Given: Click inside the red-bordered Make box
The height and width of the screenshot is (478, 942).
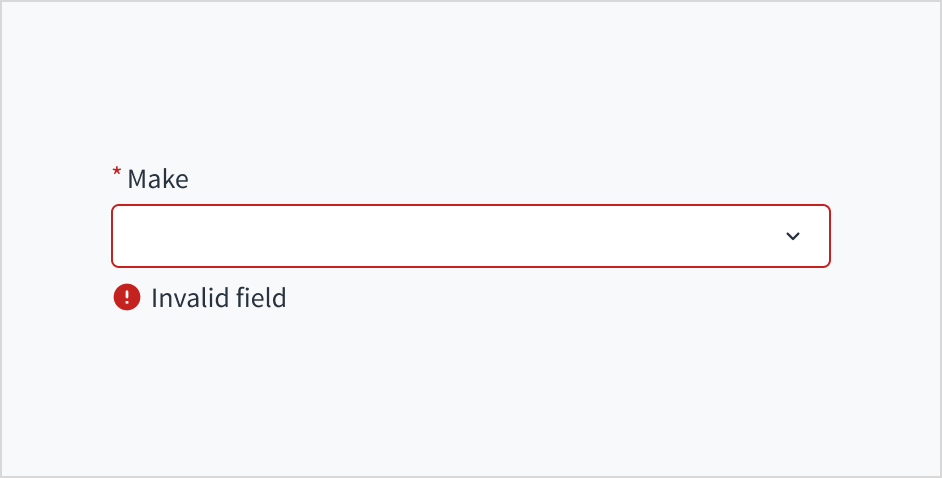Looking at the screenshot, I should pyautogui.click(x=450, y=236).
